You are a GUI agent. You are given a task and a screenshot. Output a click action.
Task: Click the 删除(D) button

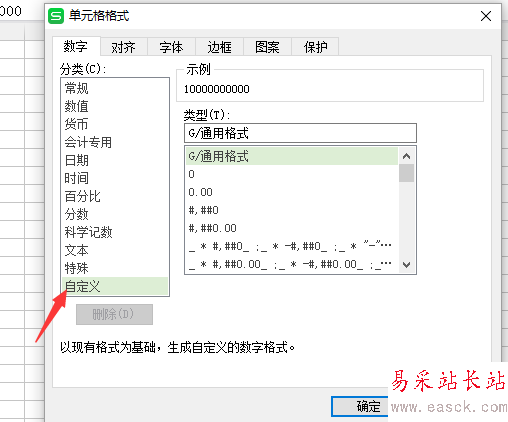pos(114,314)
